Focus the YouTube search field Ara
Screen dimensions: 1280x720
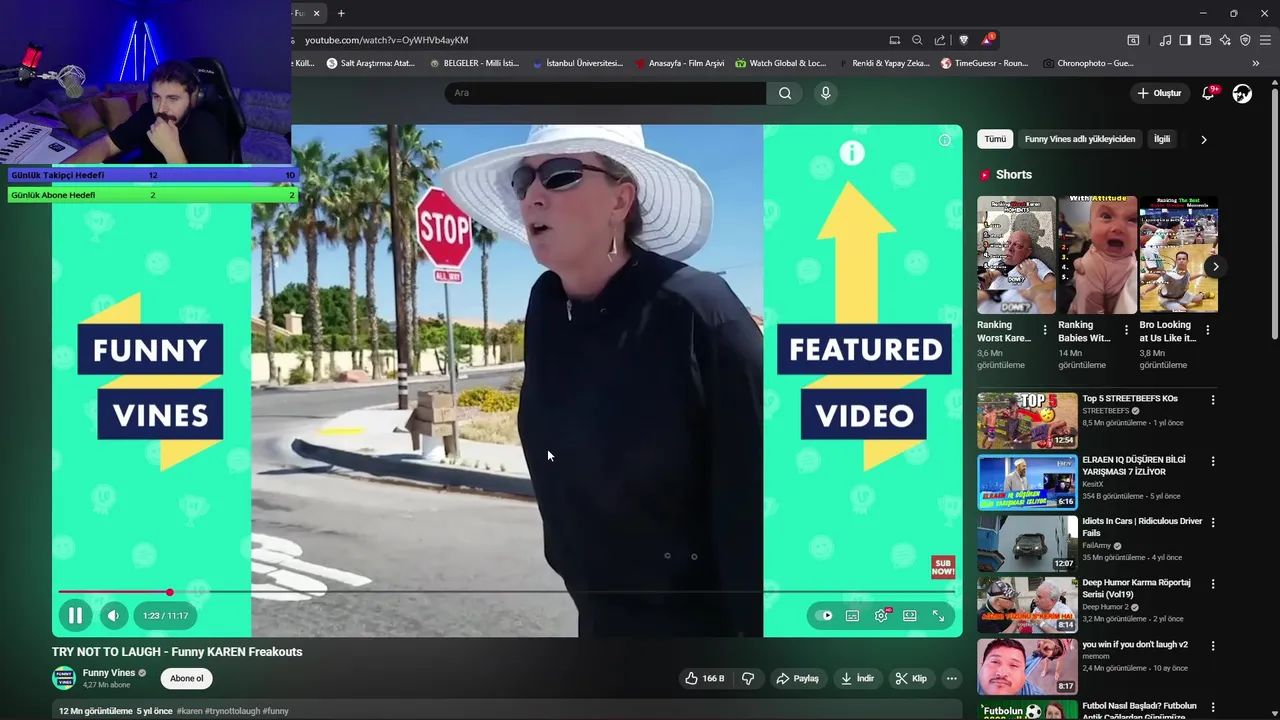(x=605, y=93)
